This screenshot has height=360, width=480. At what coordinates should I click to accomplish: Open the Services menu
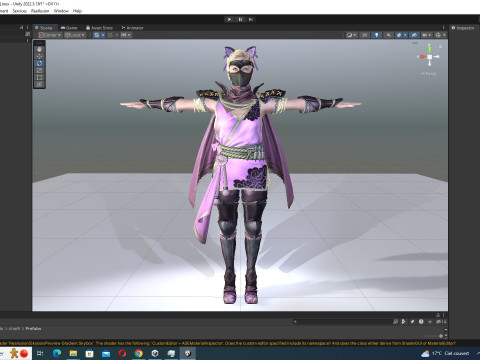20,11
